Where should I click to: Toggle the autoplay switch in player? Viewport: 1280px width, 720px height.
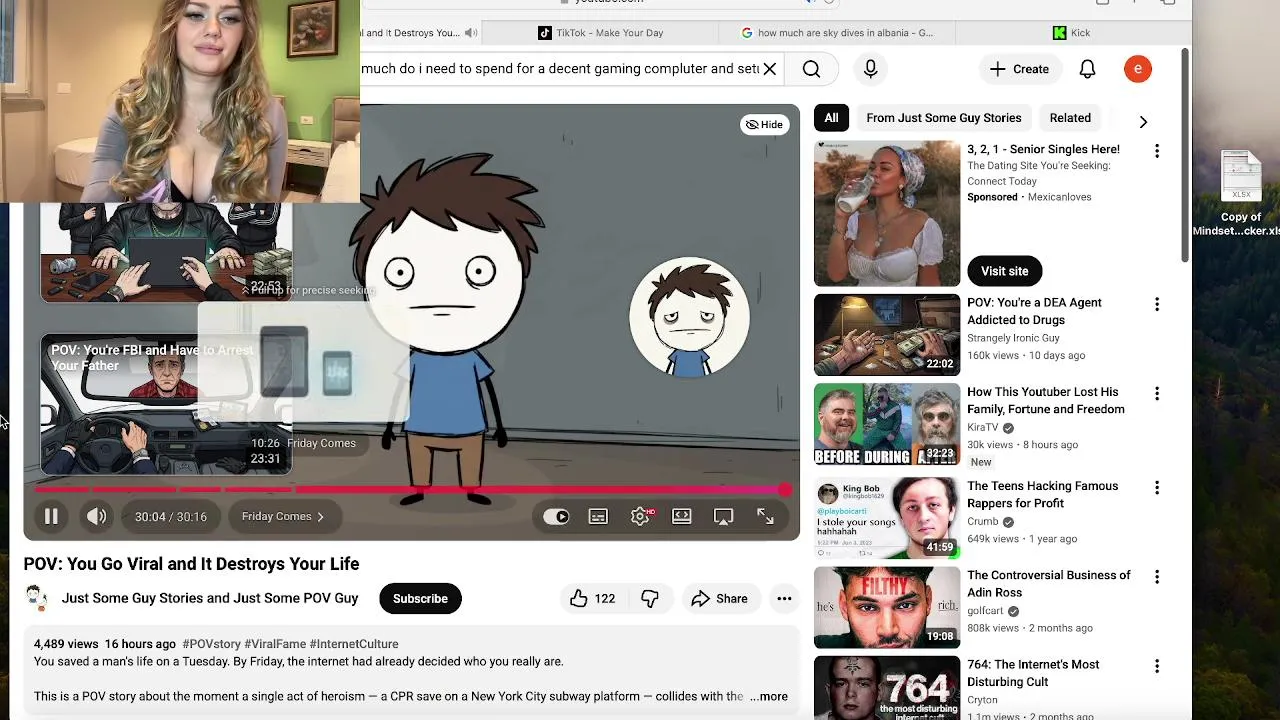click(556, 516)
